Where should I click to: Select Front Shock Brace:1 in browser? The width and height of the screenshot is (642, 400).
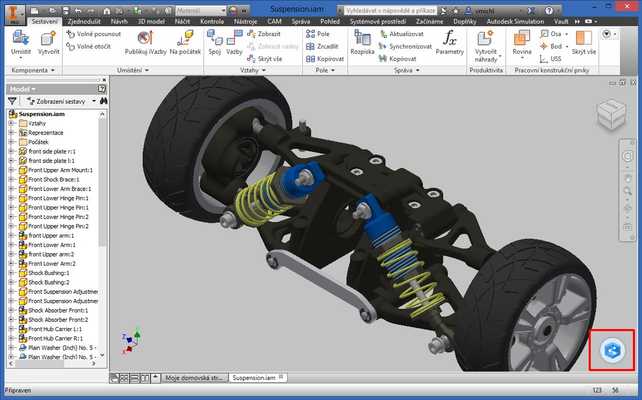click(x=54, y=179)
